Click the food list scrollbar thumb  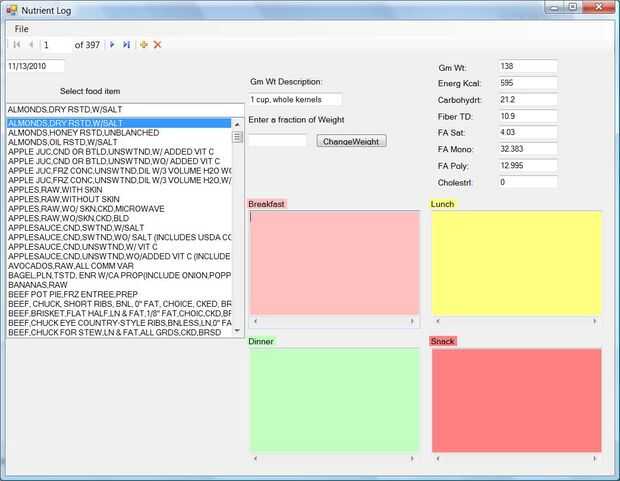coord(237,137)
